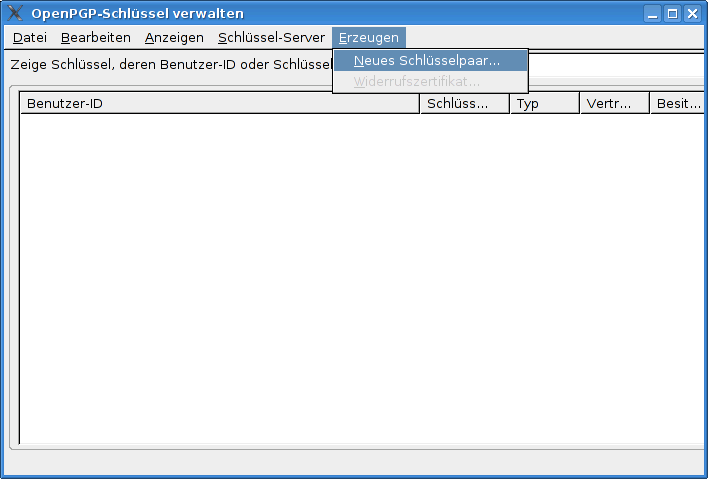Close the OpenPGP-Schlüssel verwalten window
Image resolution: width=708 pixels, height=479 pixels.
click(691, 14)
